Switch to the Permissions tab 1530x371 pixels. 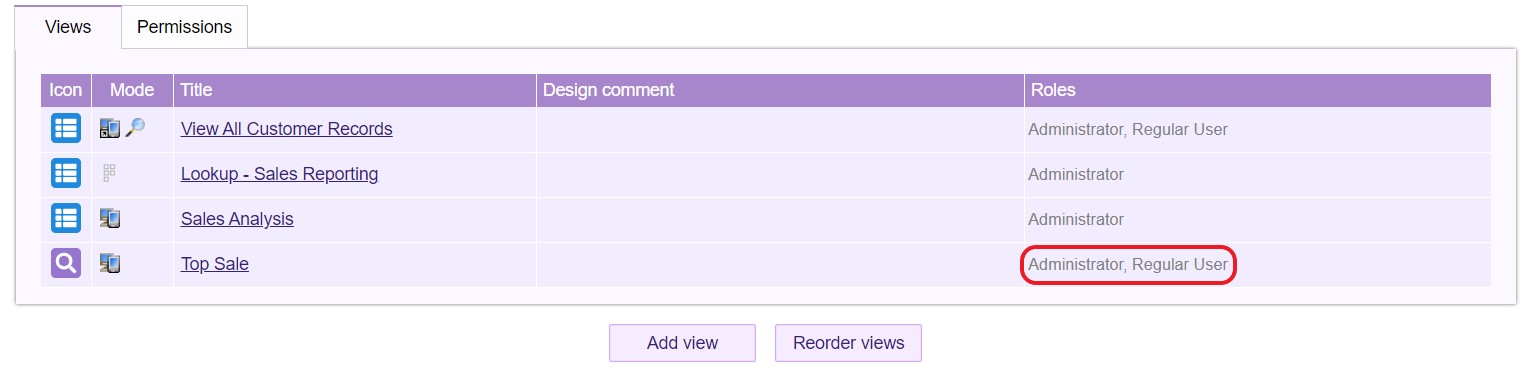click(x=184, y=27)
